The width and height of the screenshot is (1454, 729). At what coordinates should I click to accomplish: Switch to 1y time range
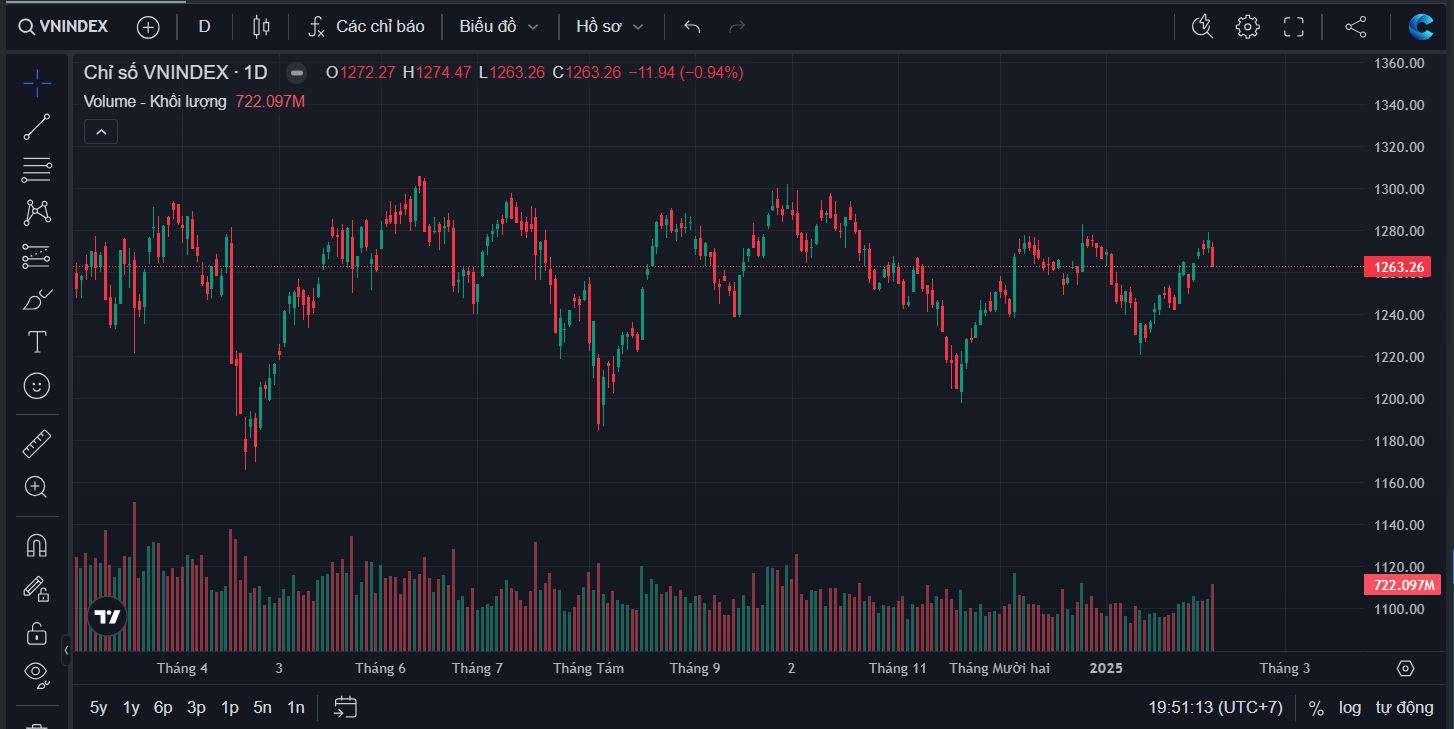(131, 707)
